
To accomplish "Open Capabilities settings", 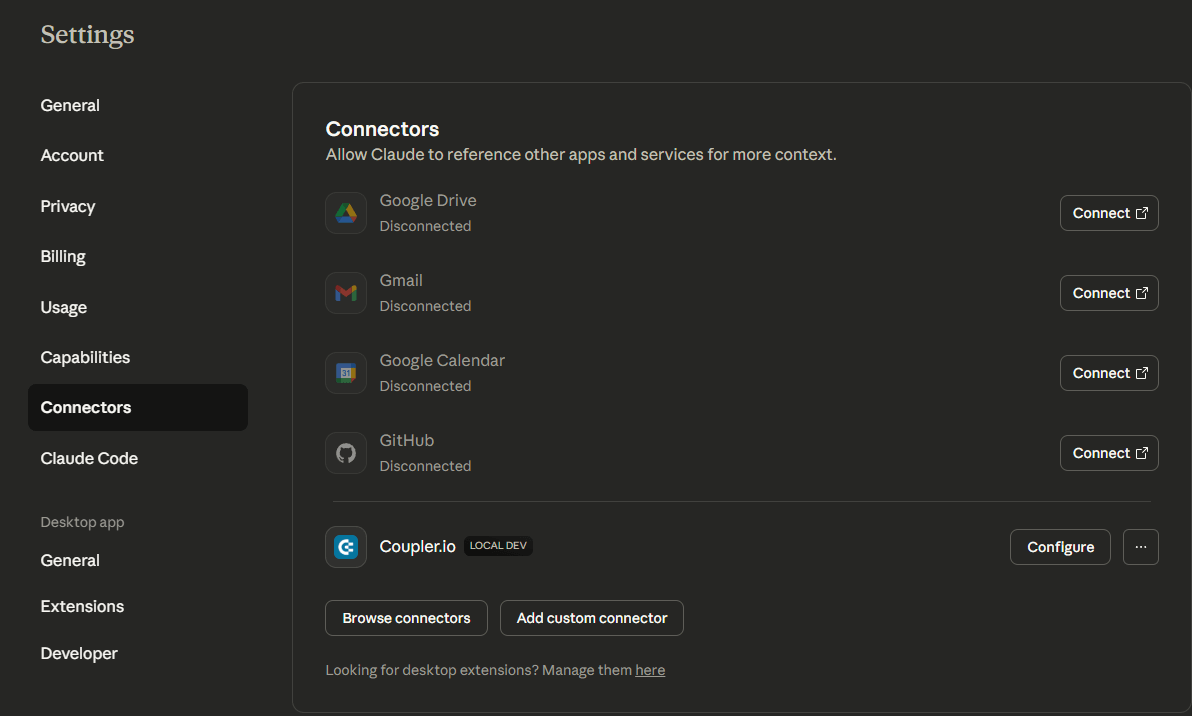I will (x=85, y=357).
